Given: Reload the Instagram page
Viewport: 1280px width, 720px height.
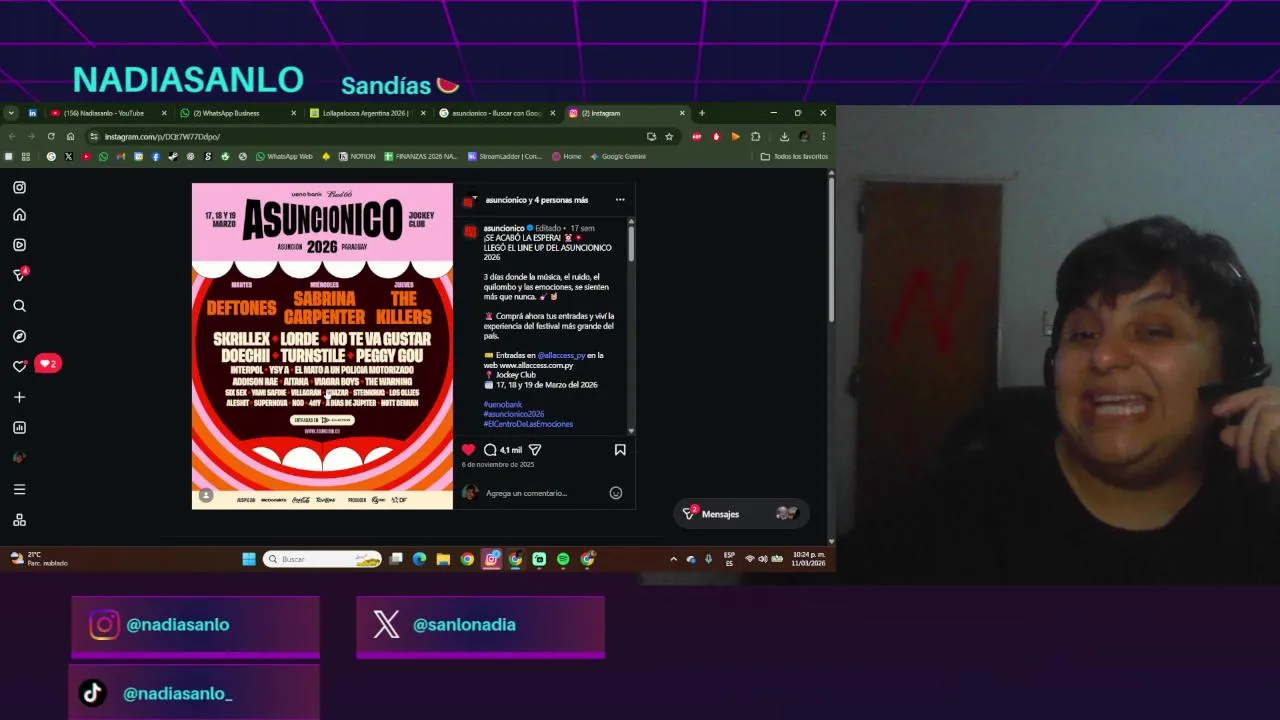Looking at the screenshot, I should [x=51, y=136].
